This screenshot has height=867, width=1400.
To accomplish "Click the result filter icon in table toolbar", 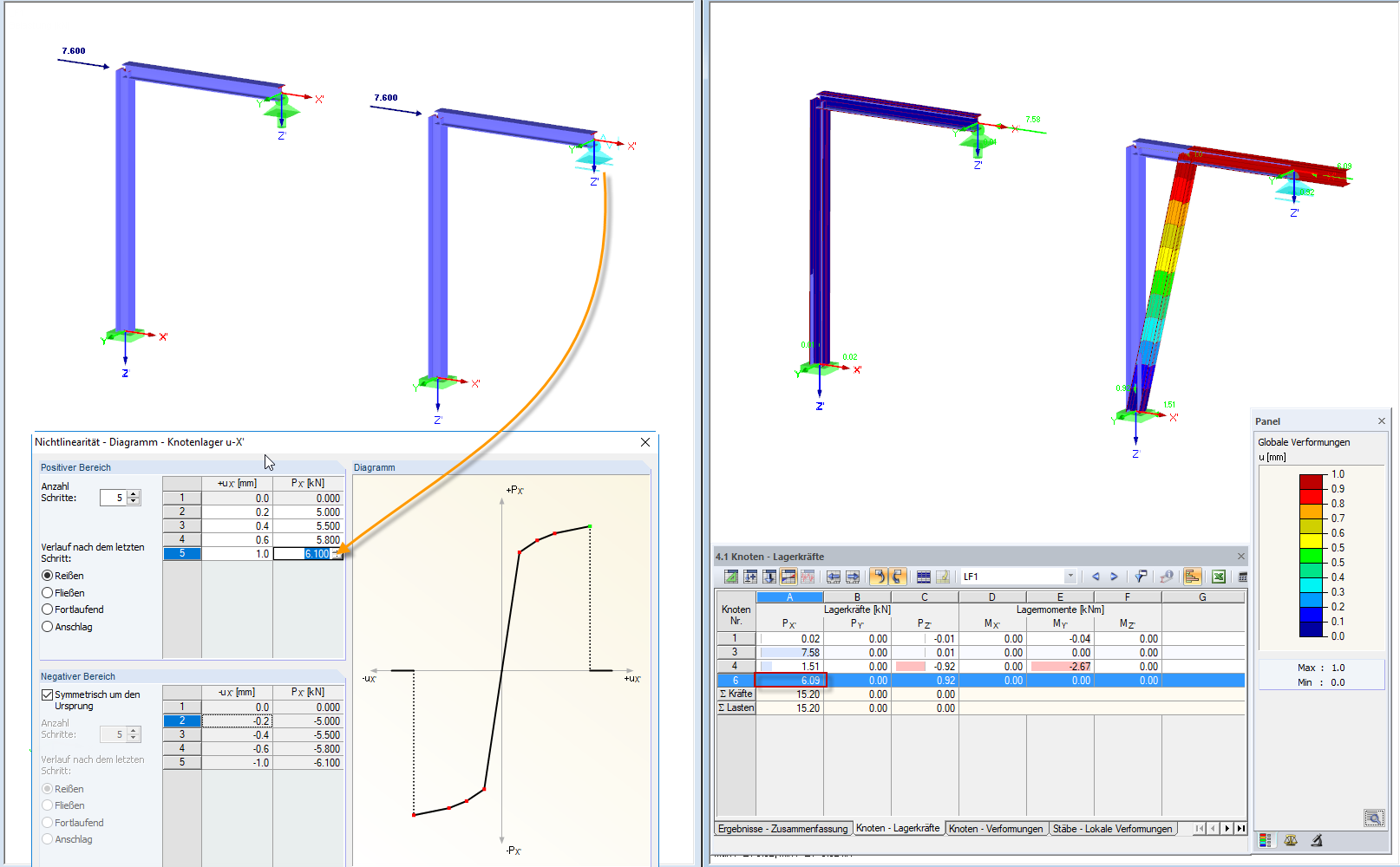I will tap(1142, 577).
